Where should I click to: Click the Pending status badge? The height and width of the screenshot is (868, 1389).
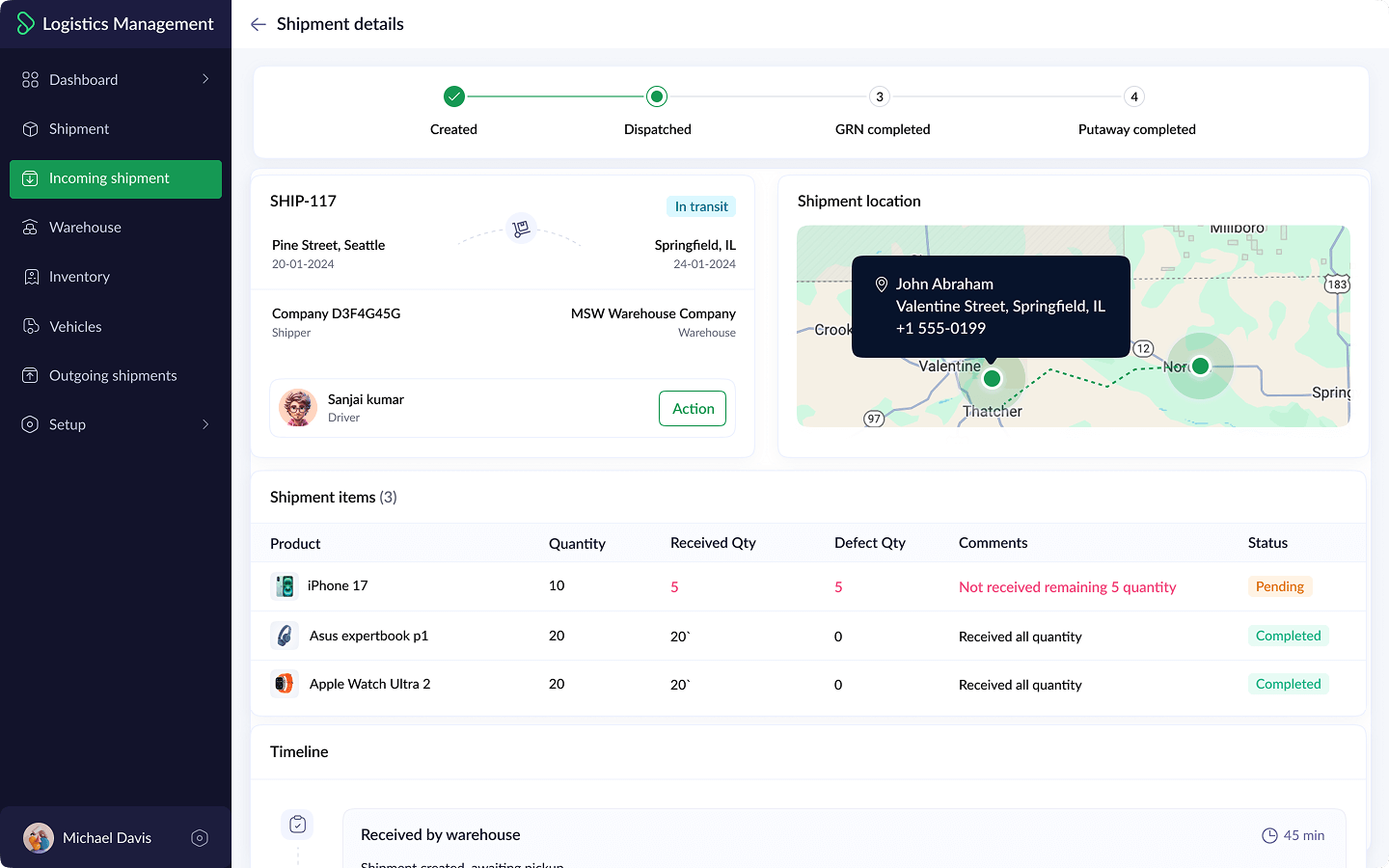click(x=1279, y=586)
